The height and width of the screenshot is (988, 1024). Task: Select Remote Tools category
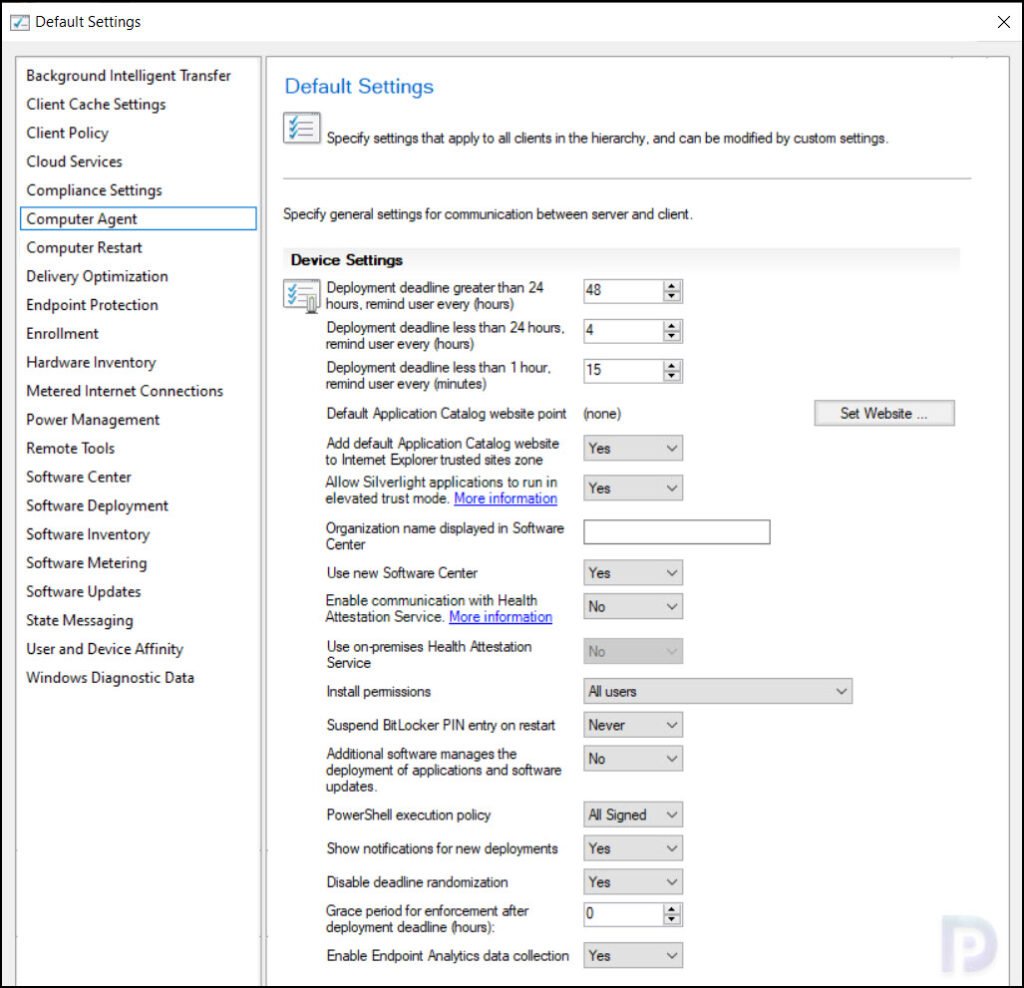click(71, 449)
